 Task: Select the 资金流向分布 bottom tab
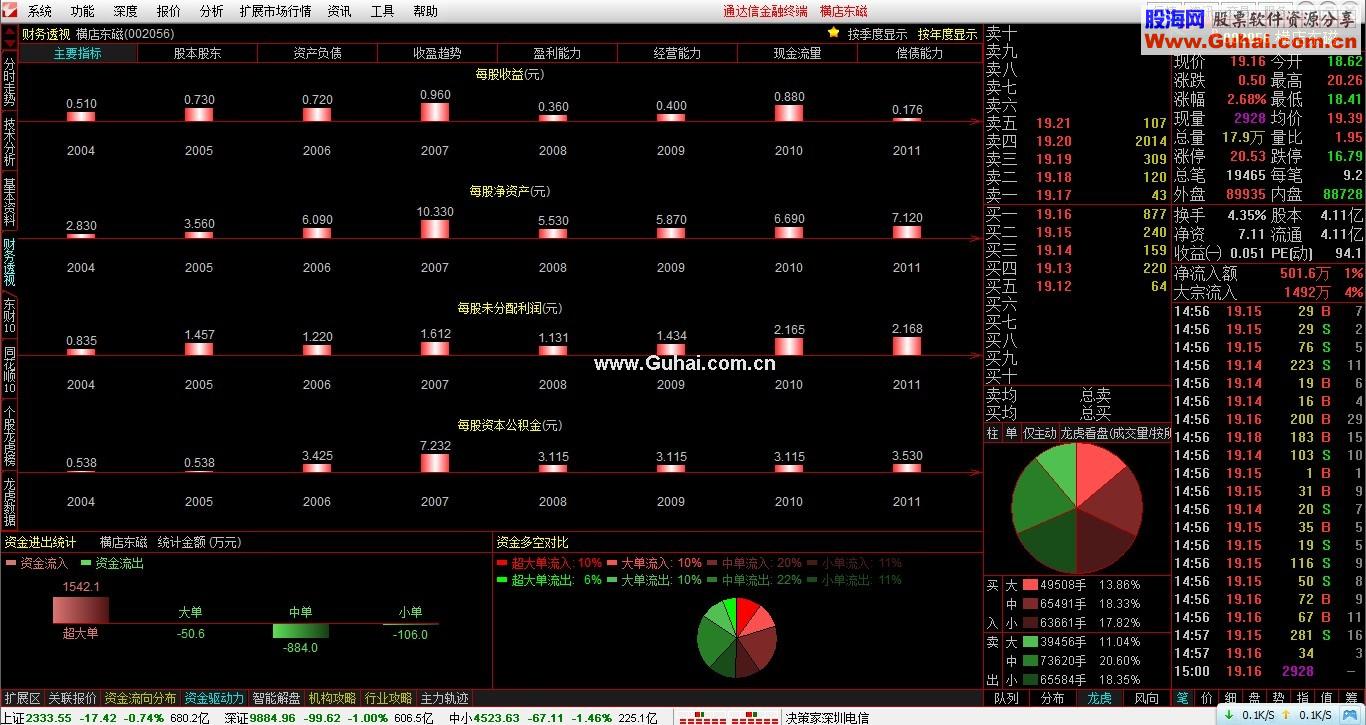pos(140,698)
